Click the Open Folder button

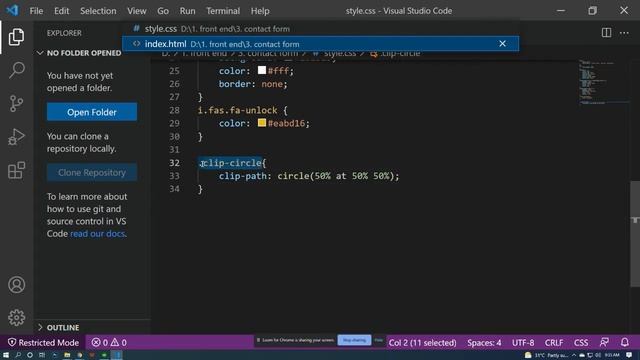92,112
